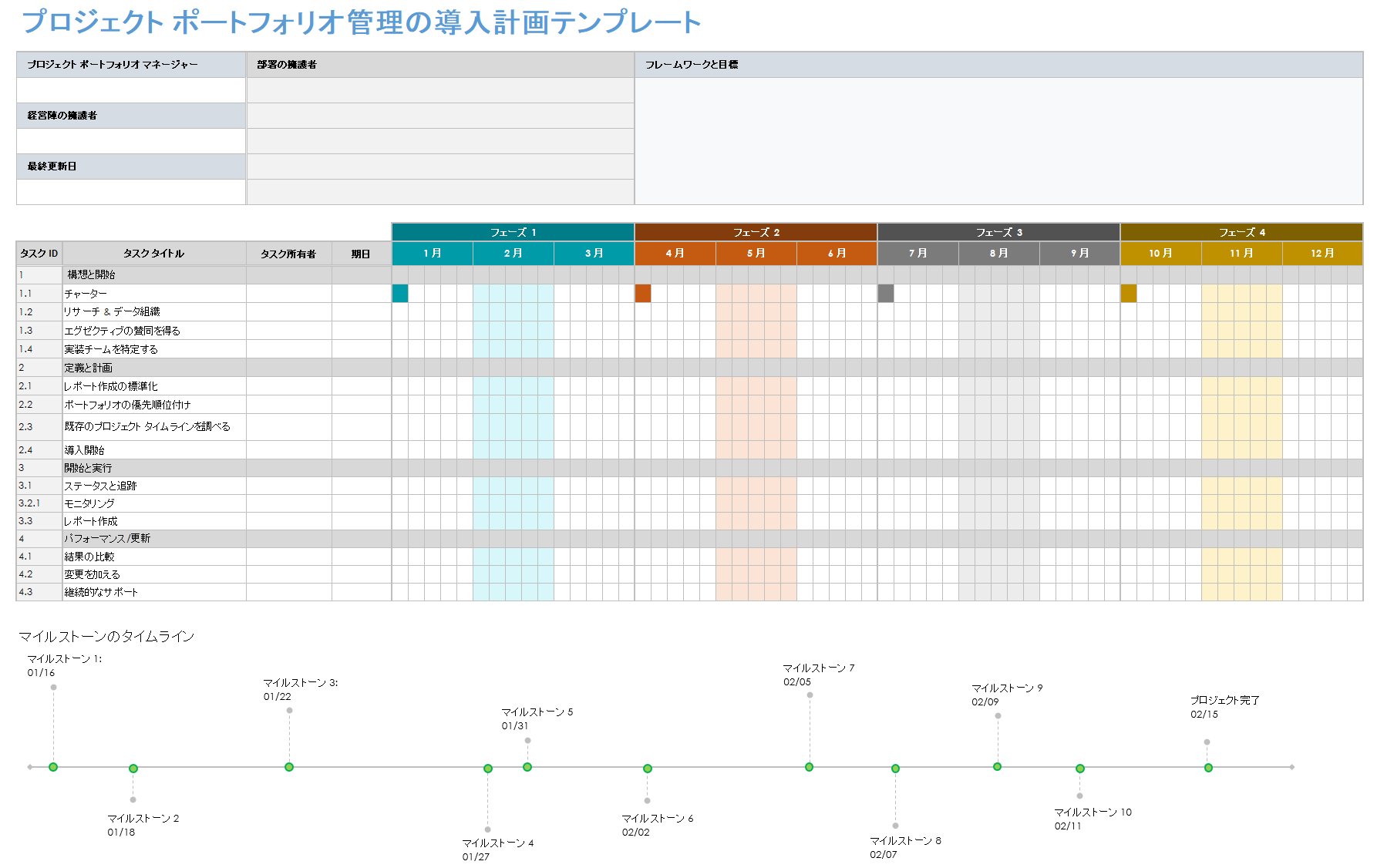Click the teal filled cell in チャーター row
Screen dimensions: 1394x868
pos(400,293)
